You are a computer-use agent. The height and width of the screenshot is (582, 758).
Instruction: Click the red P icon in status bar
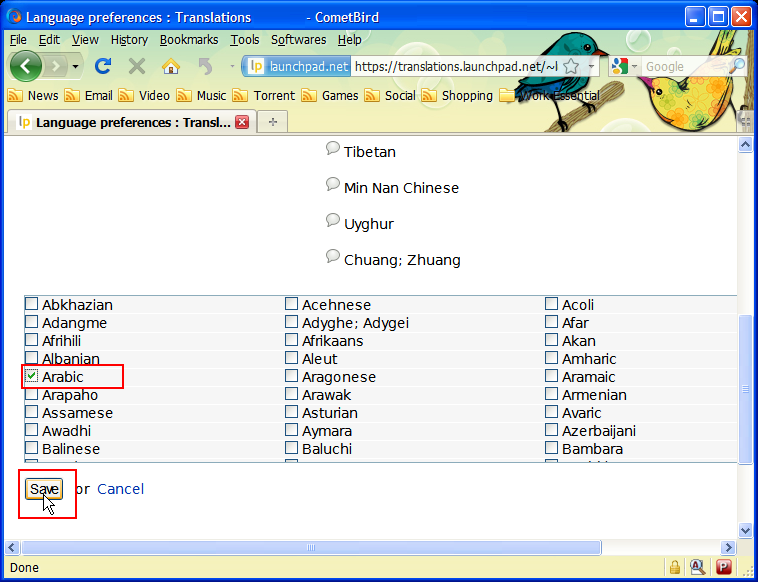pyautogui.click(x=723, y=567)
